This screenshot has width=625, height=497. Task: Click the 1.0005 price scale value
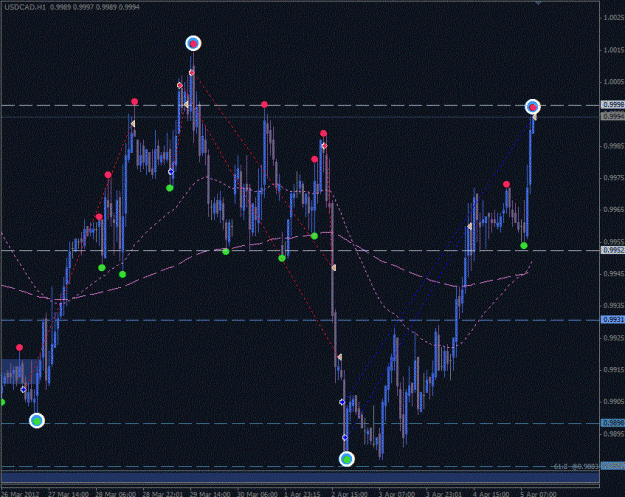[x=614, y=82]
